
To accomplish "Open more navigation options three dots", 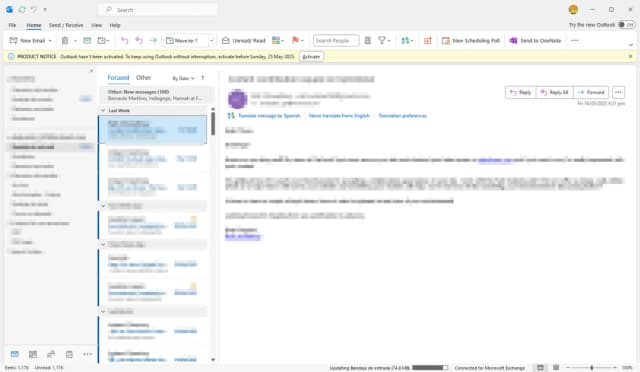I will coord(87,354).
